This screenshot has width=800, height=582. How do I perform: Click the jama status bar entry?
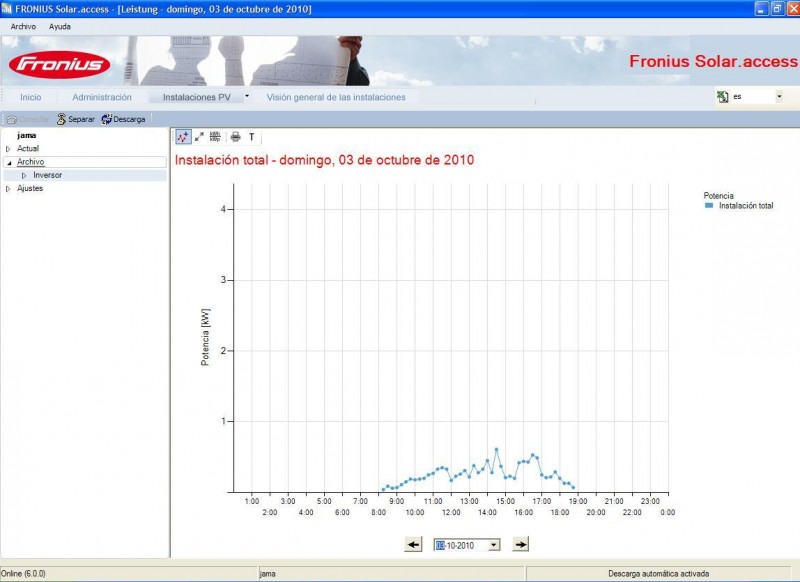267,574
